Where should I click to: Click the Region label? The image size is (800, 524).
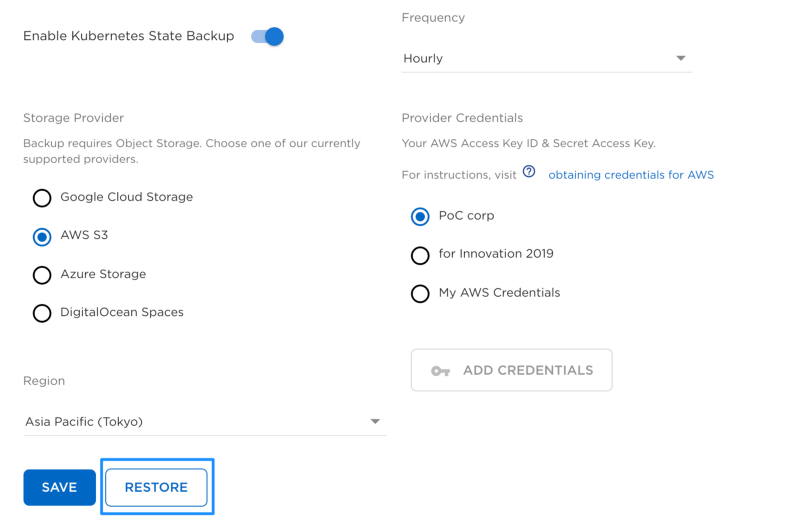[44, 381]
